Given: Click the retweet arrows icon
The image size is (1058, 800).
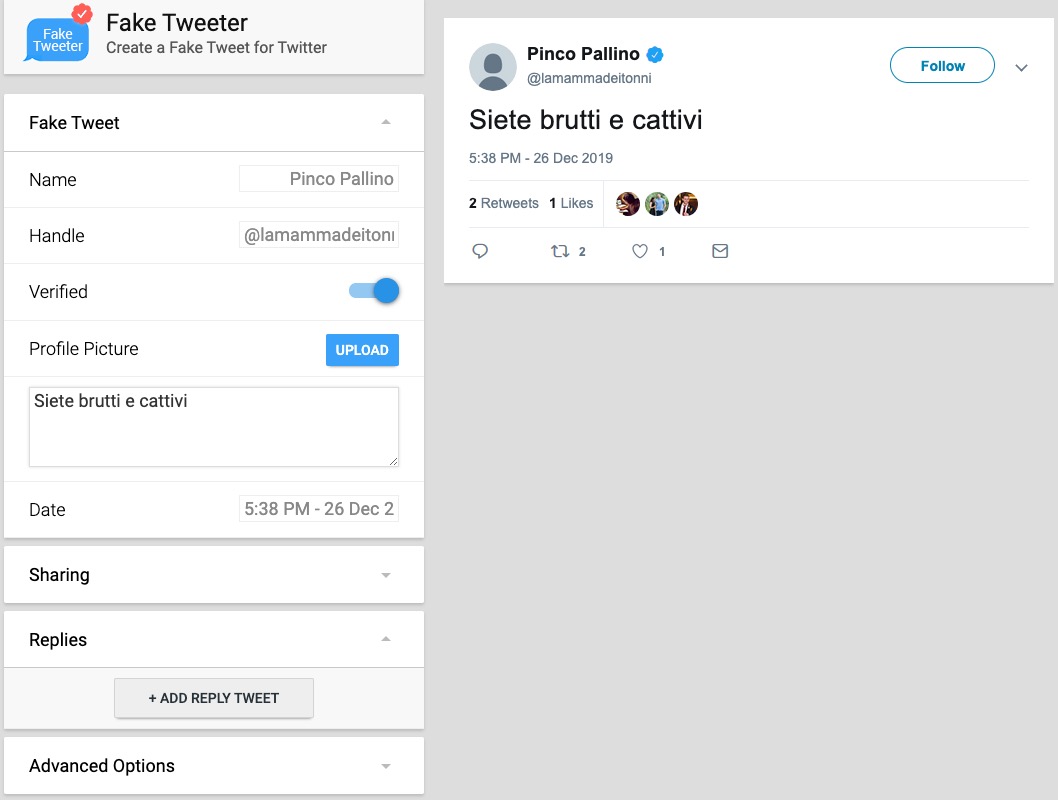Looking at the screenshot, I should click(560, 251).
